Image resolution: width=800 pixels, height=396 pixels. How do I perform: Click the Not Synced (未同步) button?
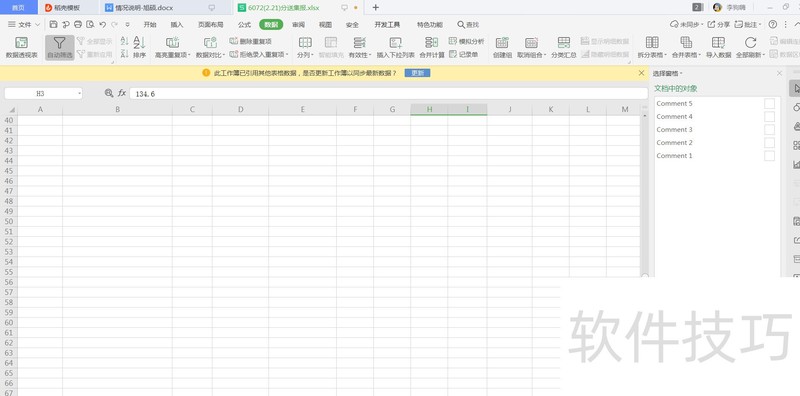[x=686, y=24]
